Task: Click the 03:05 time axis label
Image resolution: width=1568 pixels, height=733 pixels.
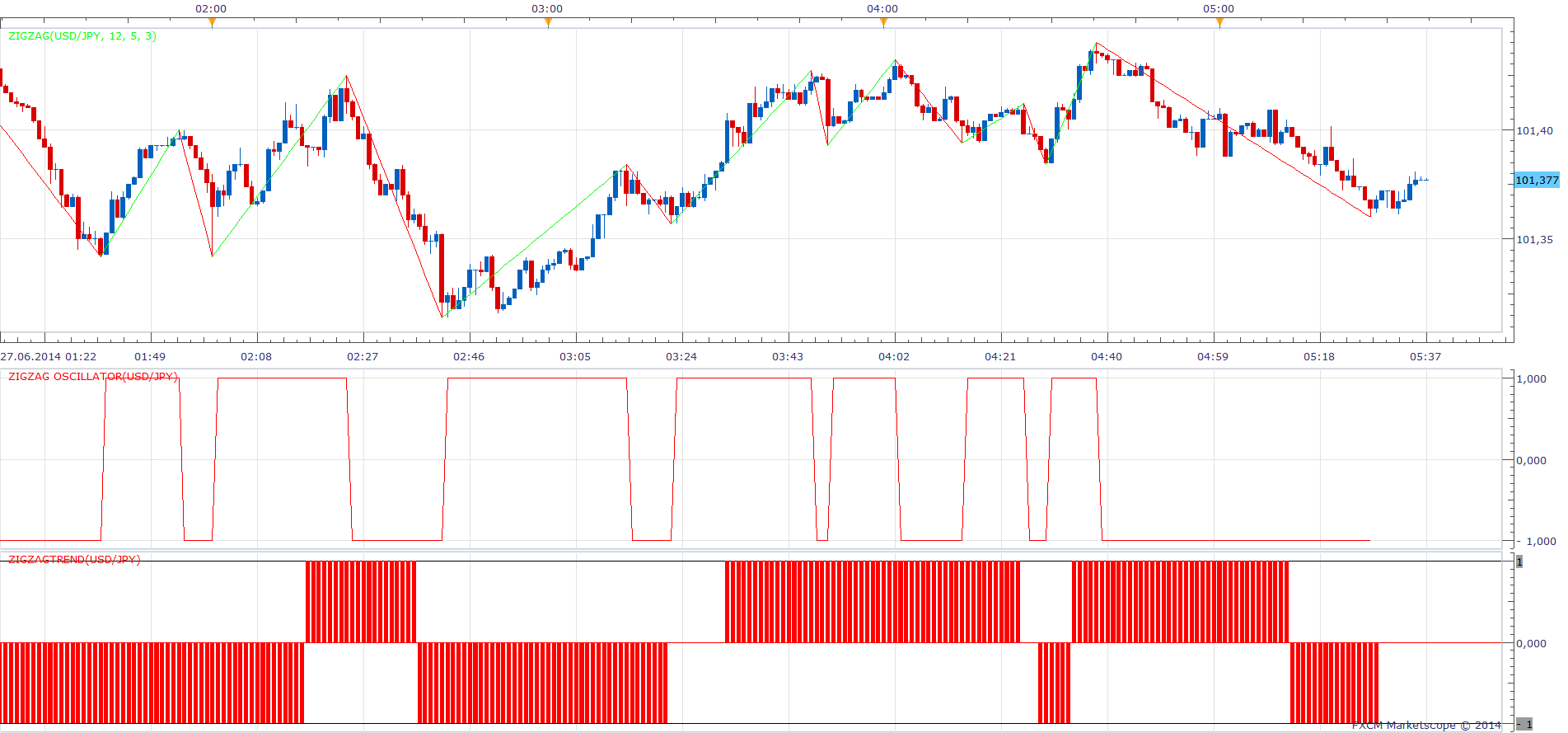Action: click(575, 357)
